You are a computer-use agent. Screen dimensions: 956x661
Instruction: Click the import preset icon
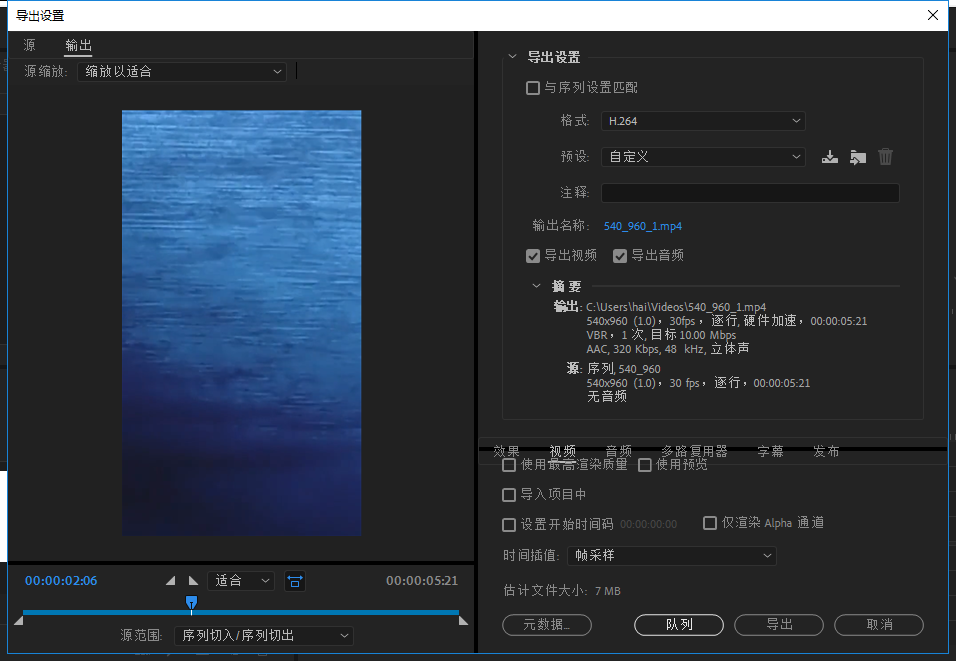pyautogui.click(x=858, y=157)
